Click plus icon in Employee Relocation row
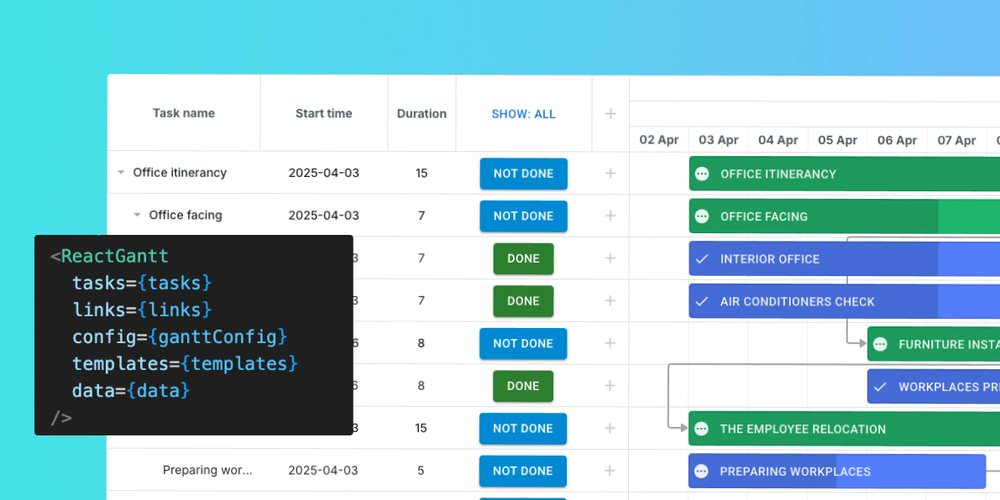 tap(610, 428)
